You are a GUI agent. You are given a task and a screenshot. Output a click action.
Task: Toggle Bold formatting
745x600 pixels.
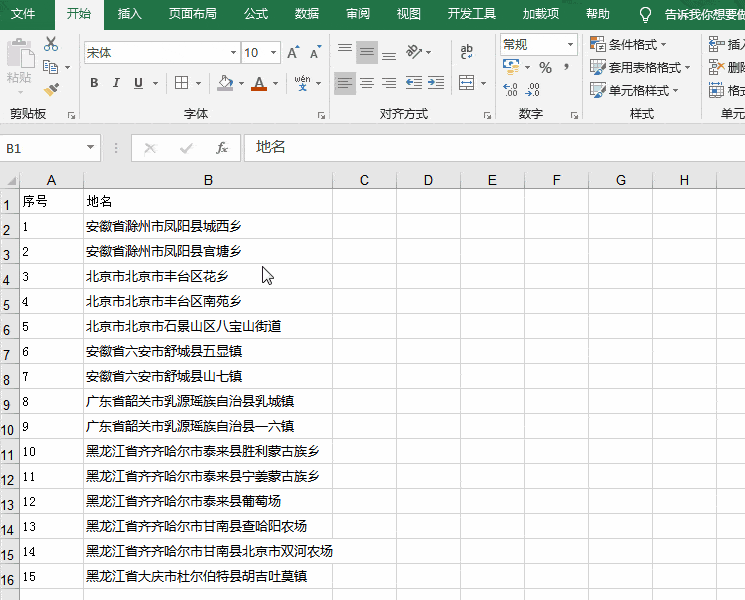coord(94,83)
